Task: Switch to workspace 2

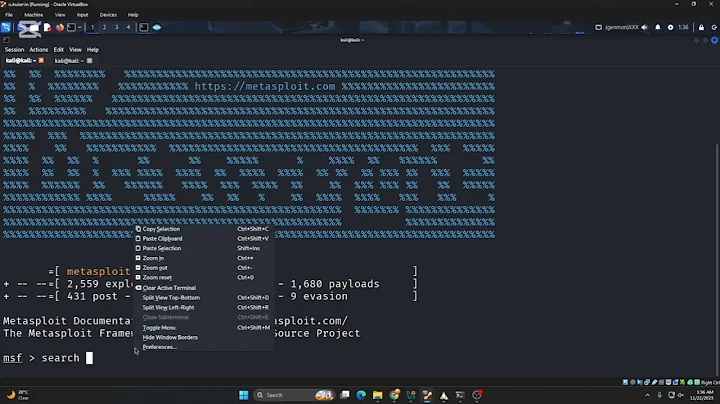Action: coord(104,28)
